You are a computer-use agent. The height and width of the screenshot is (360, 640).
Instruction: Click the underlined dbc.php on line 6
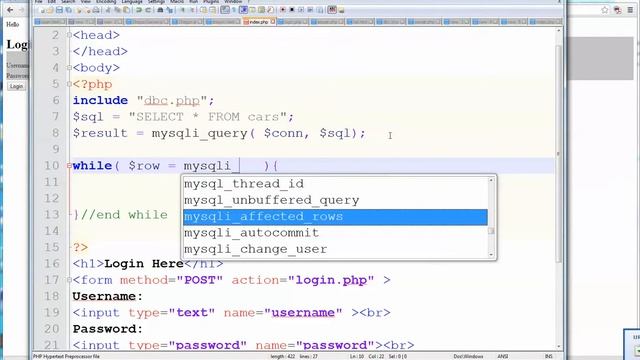pyautogui.click(x=172, y=100)
